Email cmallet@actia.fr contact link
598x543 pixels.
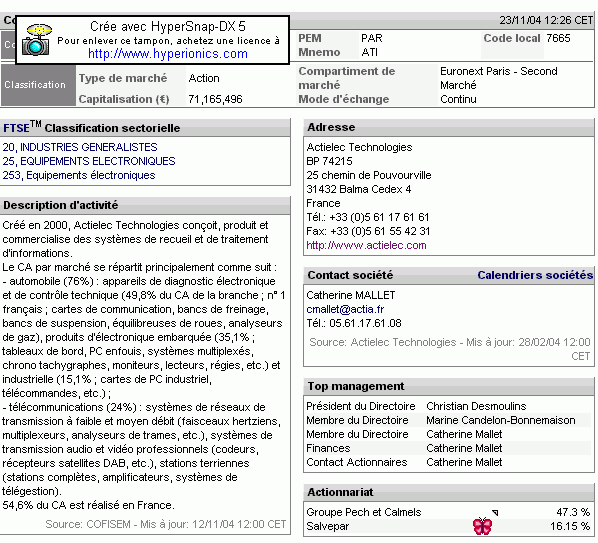[x=345, y=309]
